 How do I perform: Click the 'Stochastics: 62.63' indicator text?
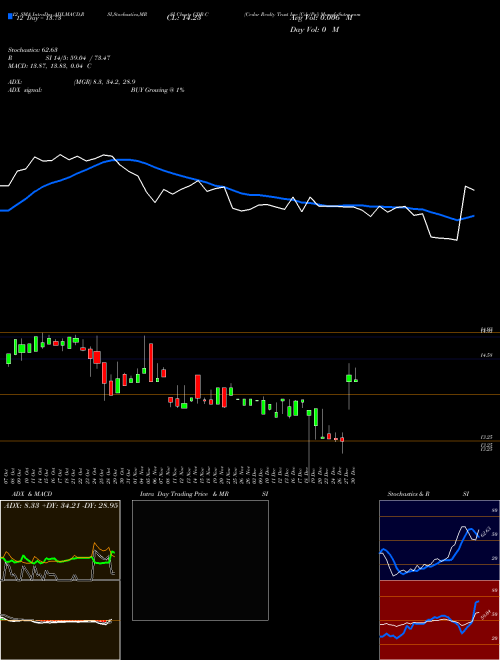point(32,51)
